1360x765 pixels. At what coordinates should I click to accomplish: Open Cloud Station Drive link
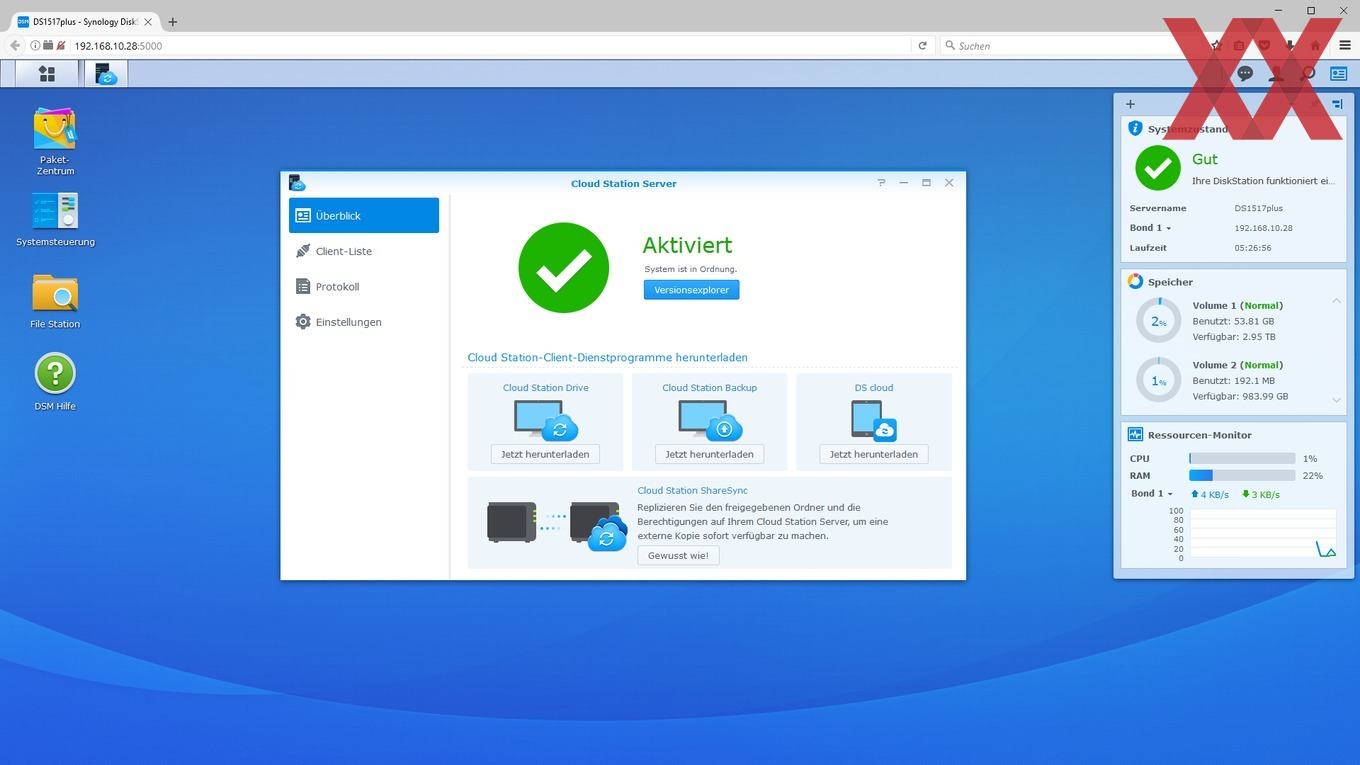(x=545, y=387)
